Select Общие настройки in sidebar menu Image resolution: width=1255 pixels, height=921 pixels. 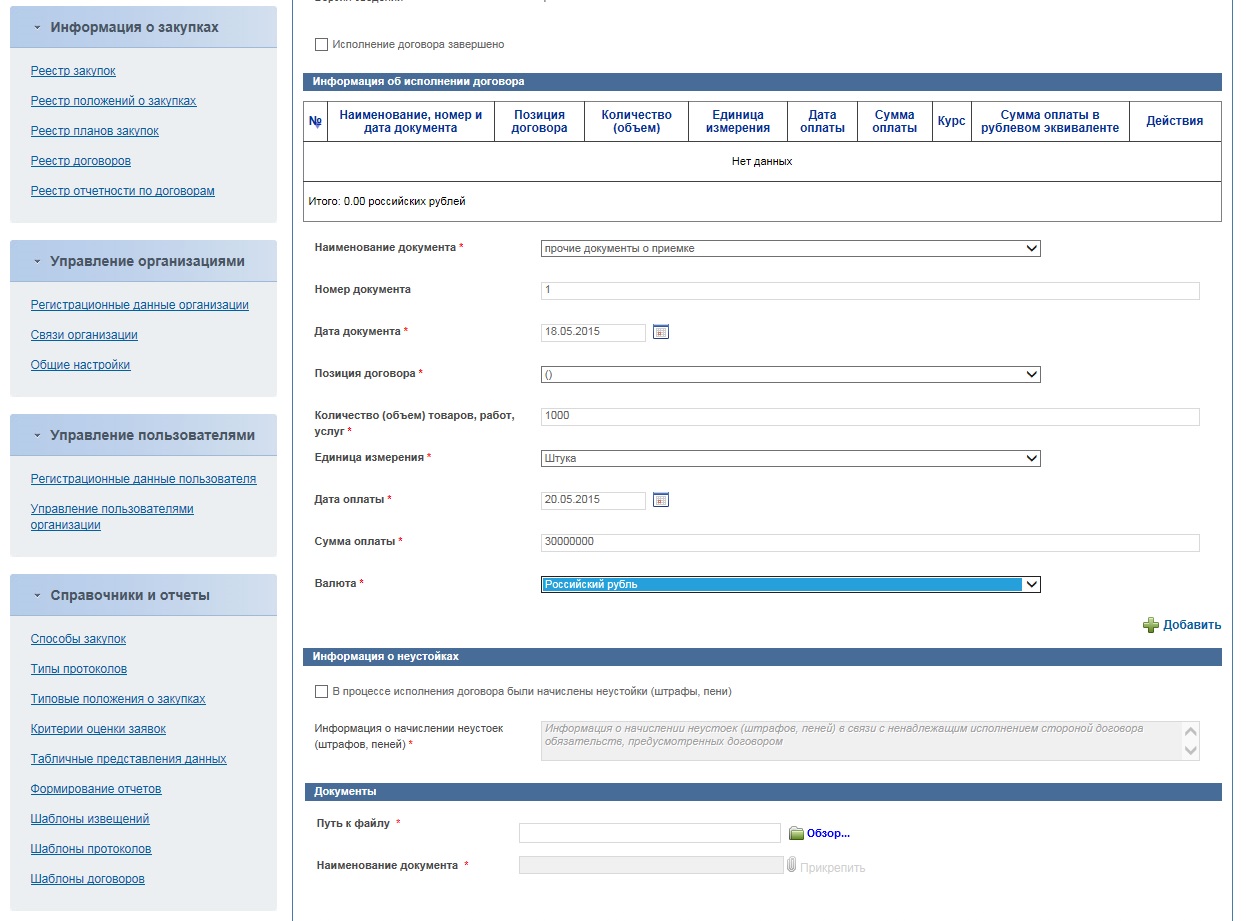click(81, 365)
